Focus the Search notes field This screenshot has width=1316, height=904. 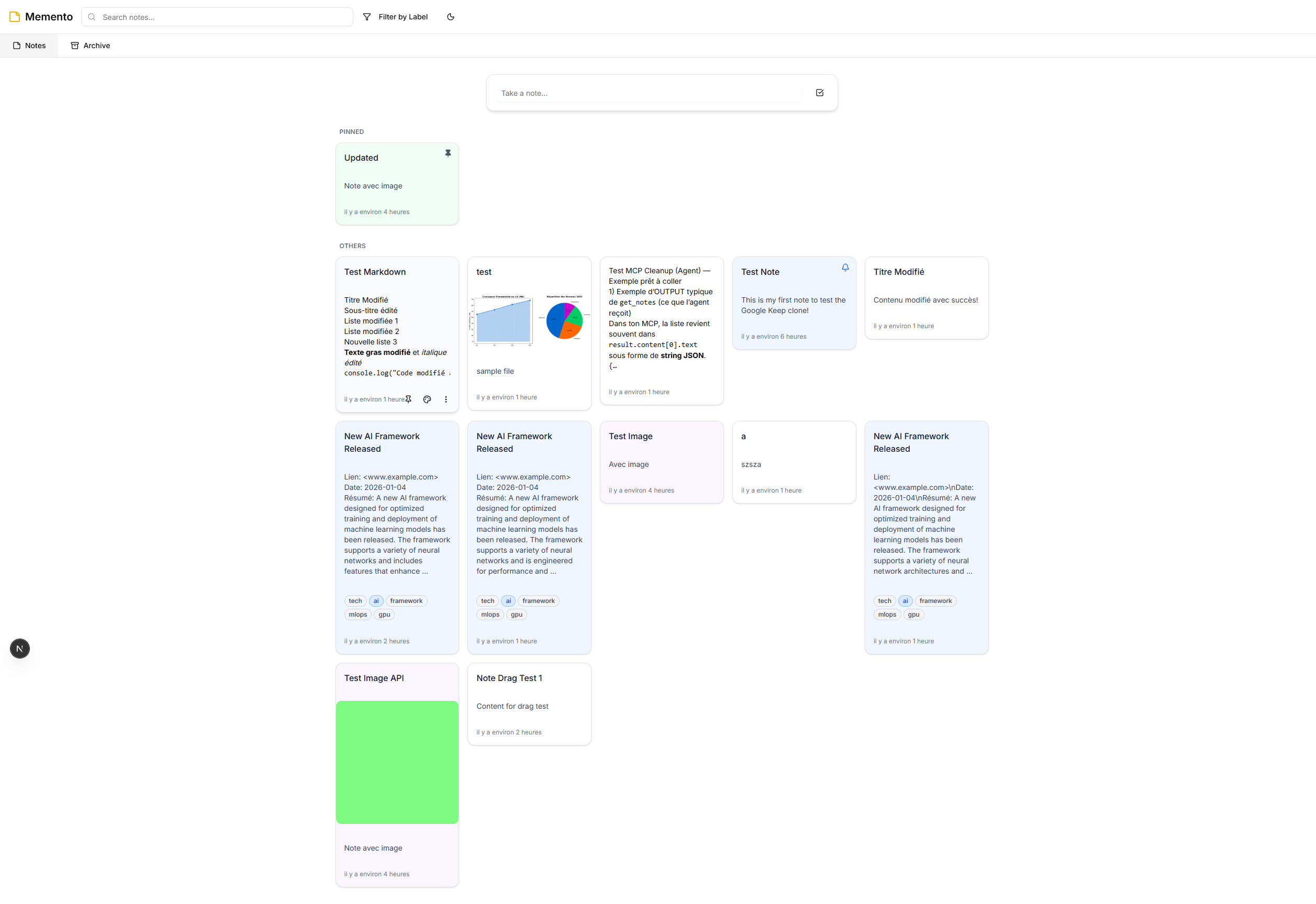224,17
